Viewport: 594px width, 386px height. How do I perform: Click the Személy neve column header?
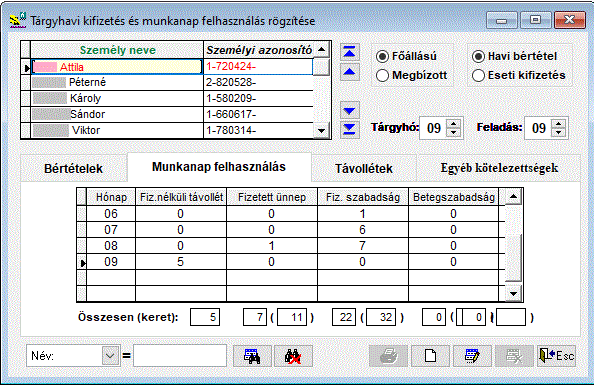117,50
